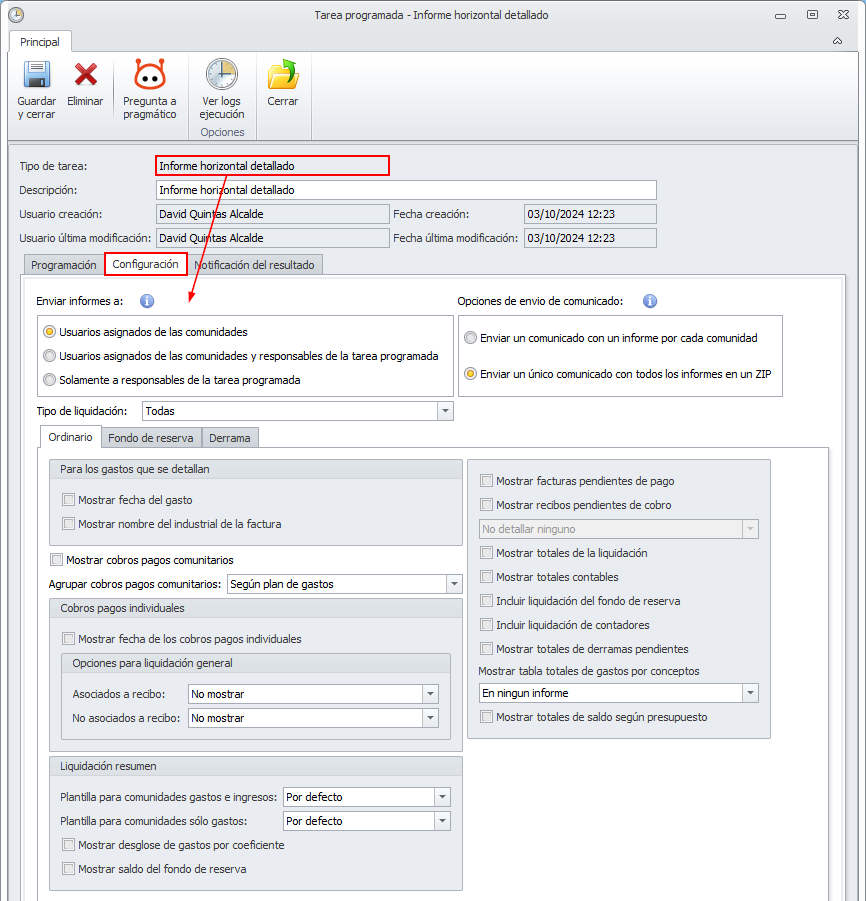Screen dimensions: 866x901
Task: Collapse the ribbon with the chevron icon
Action: 837,41
